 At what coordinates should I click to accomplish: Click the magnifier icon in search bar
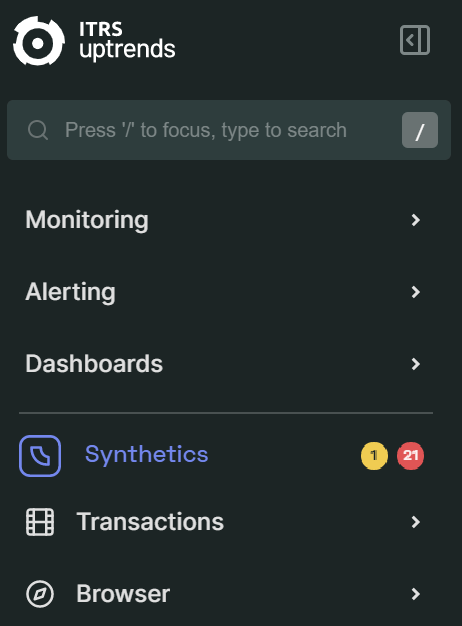pyautogui.click(x=38, y=130)
